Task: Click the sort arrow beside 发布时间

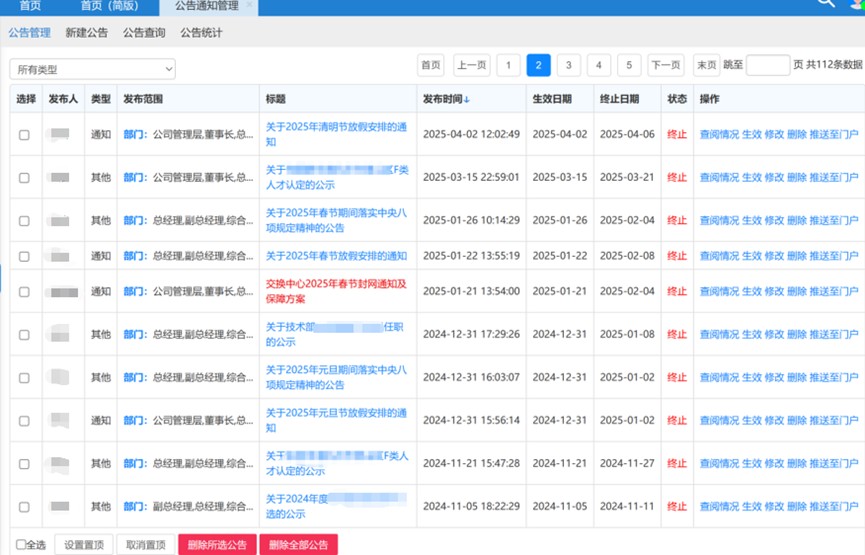Action: tap(467, 100)
